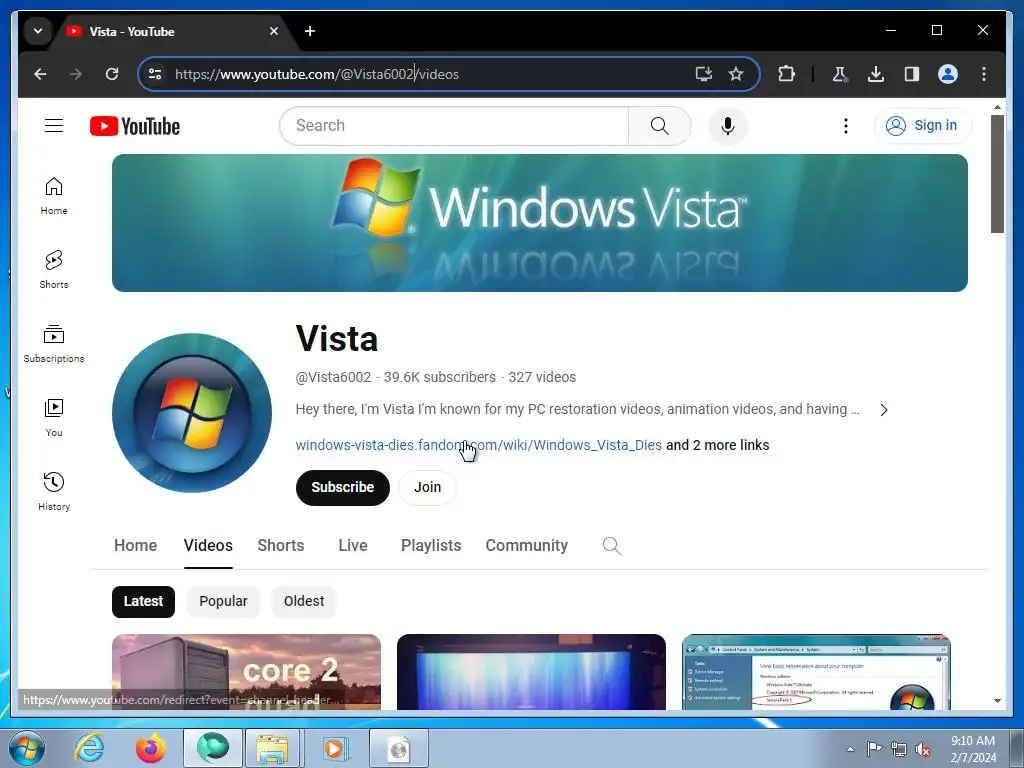Open the windows-vista-dies fandom link
The height and width of the screenshot is (768, 1024).
pos(478,445)
